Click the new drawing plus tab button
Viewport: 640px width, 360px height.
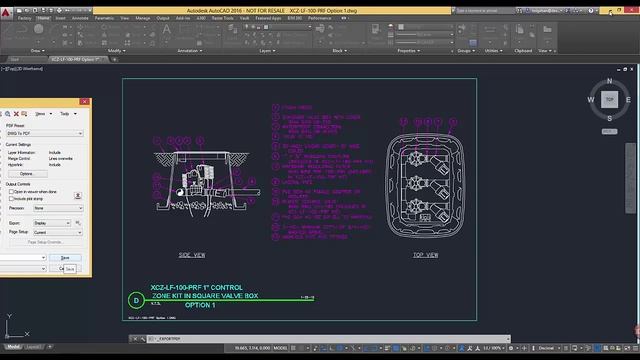click(115, 60)
